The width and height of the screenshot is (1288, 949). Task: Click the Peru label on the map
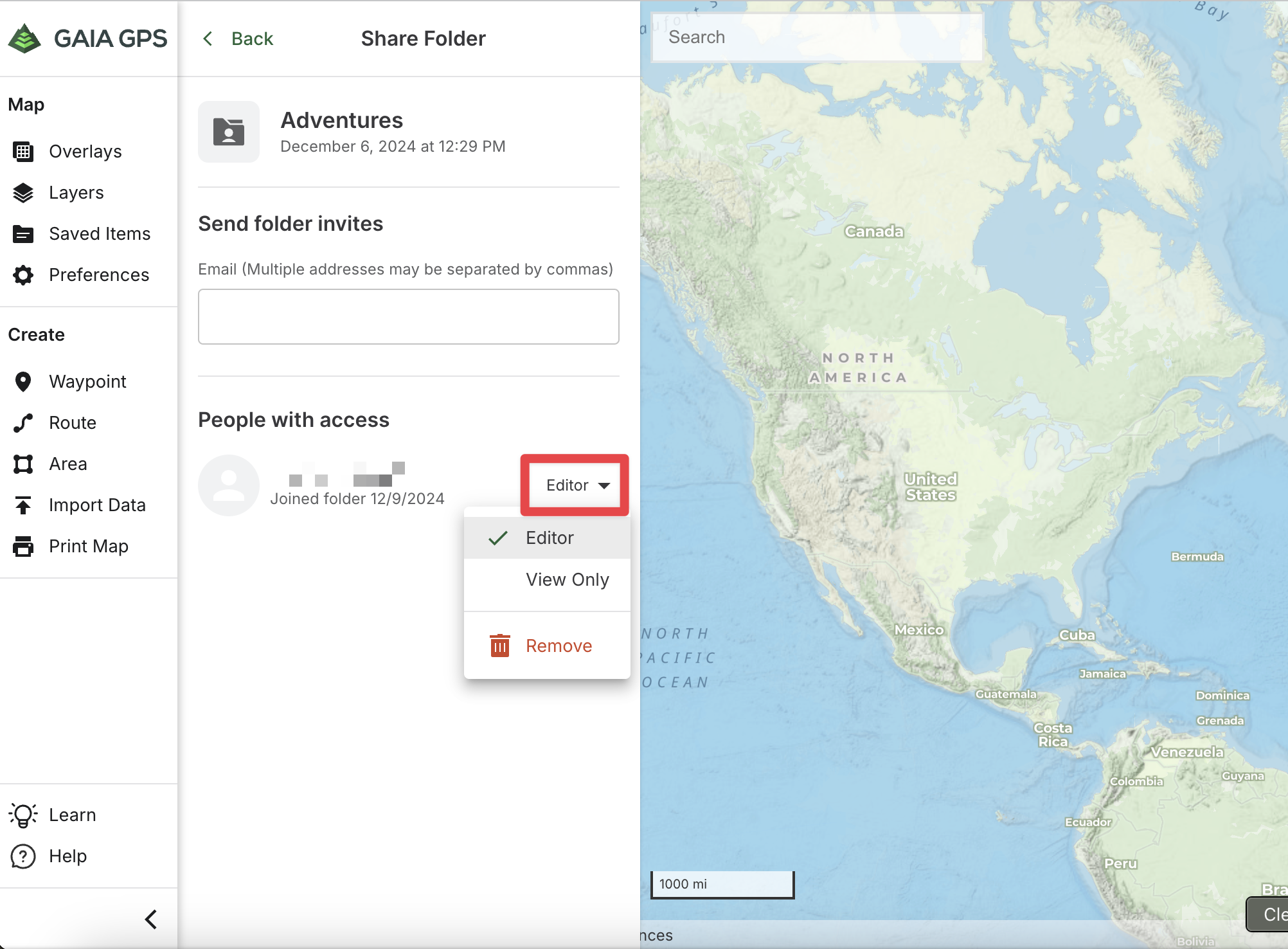tap(1121, 863)
